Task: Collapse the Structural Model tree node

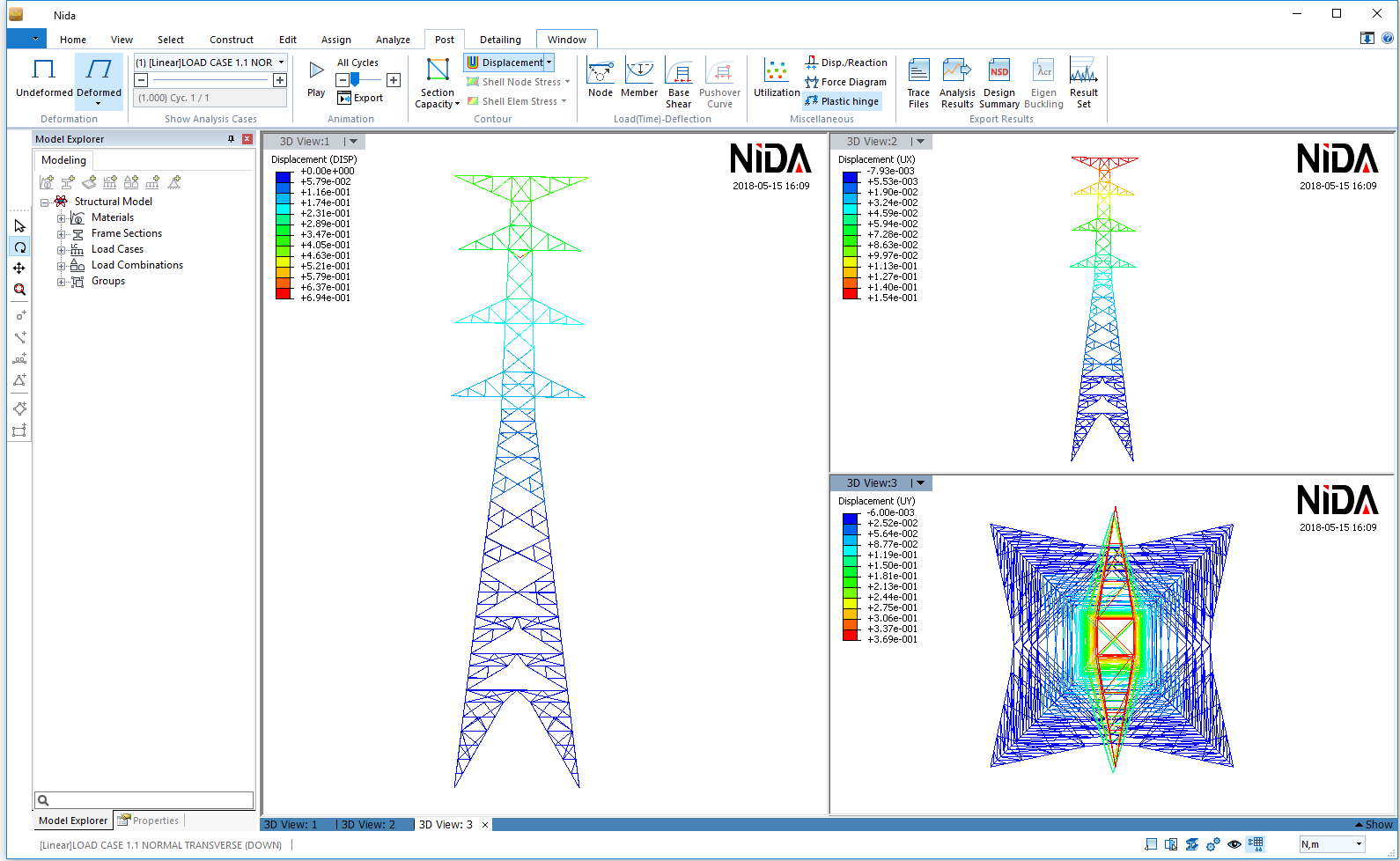Action: tap(45, 202)
